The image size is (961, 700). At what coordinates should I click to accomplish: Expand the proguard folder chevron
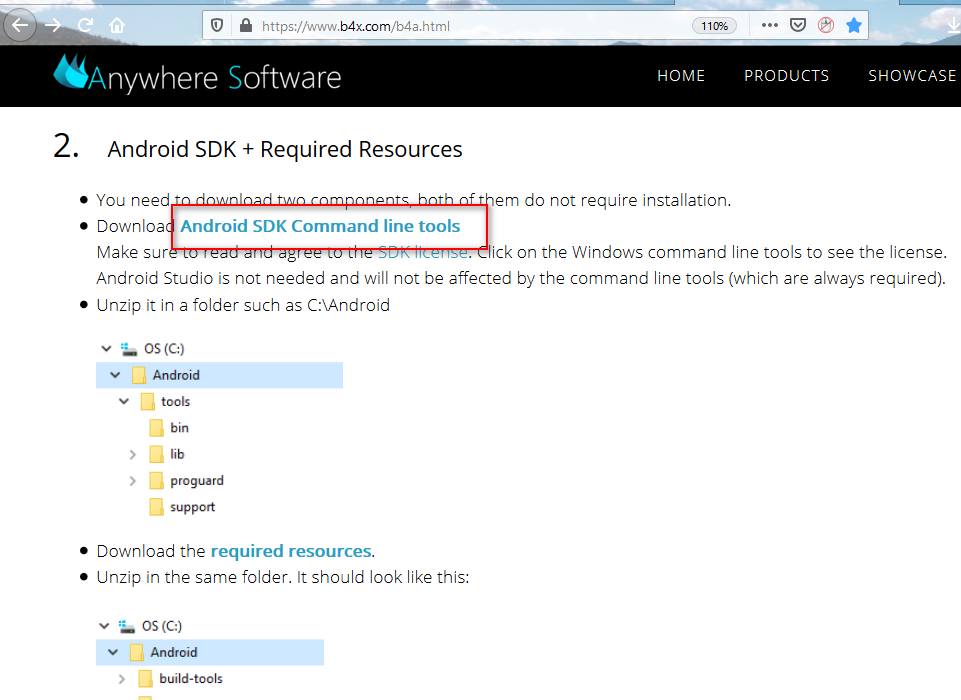tap(133, 481)
